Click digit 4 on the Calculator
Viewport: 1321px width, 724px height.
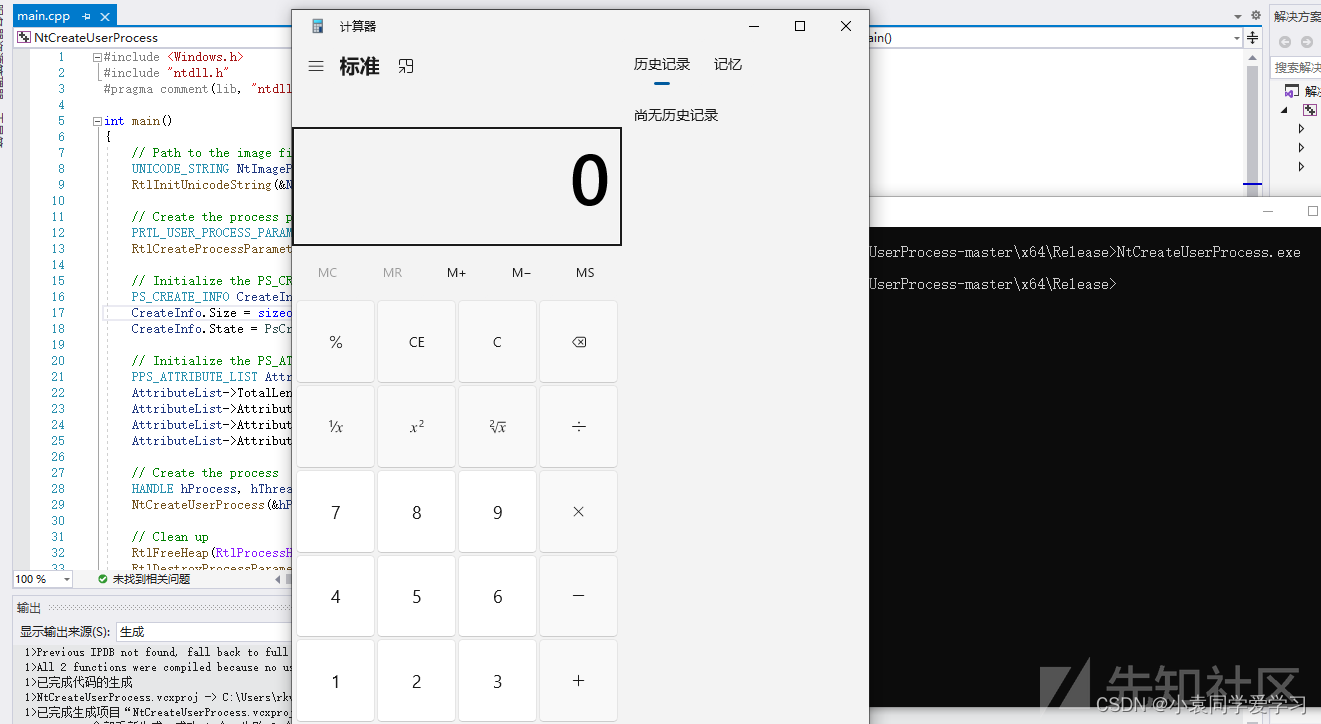(x=336, y=596)
